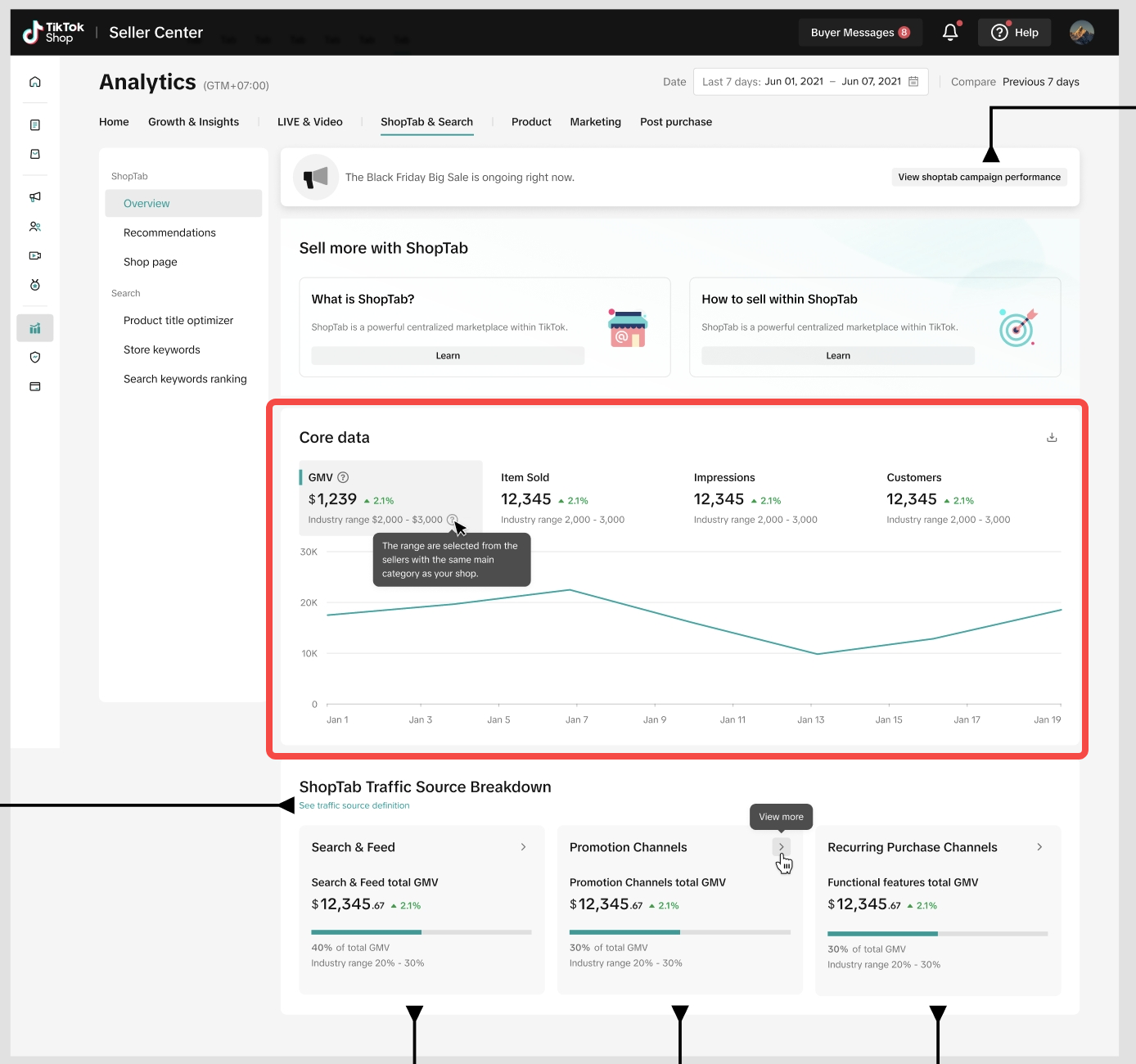Image resolution: width=1136 pixels, height=1064 pixels.
Task: Click the Promotion Channels card title
Action: tap(629, 848)
